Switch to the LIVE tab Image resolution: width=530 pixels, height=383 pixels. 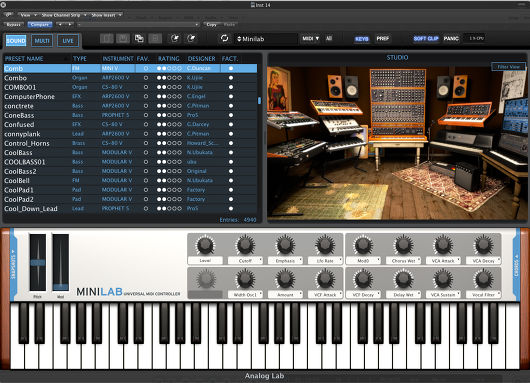[68, 41]
